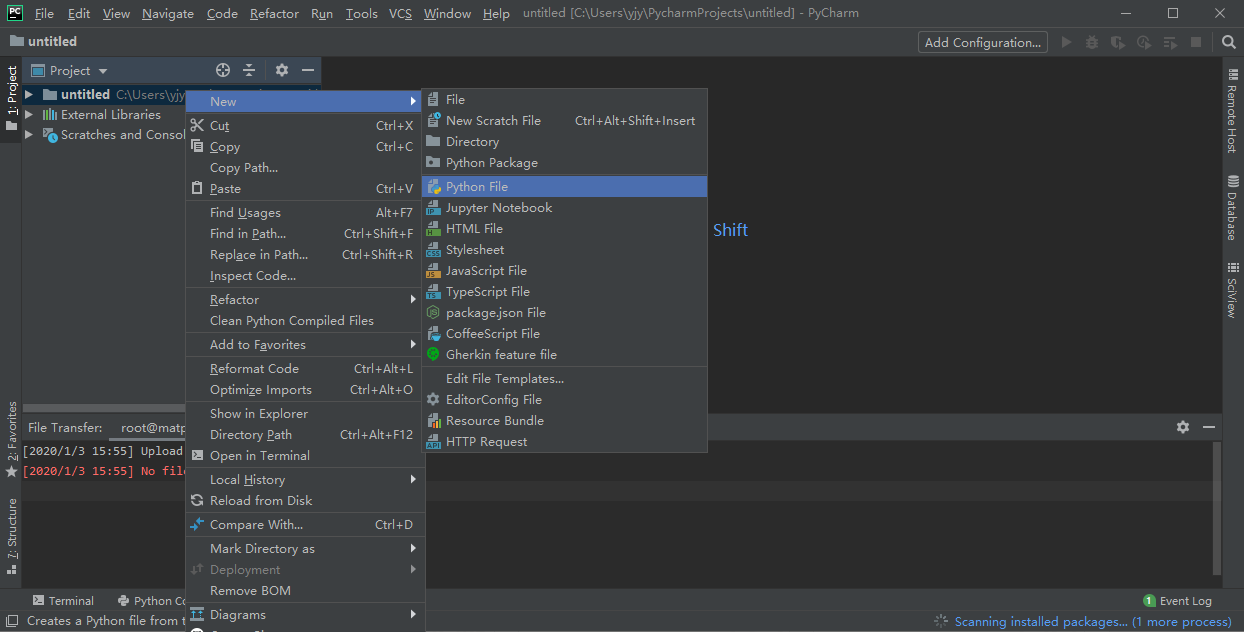
Task: Click the Search Everywhere magnifier icon
Action: pyautogui.click(x=1227, y=42)
